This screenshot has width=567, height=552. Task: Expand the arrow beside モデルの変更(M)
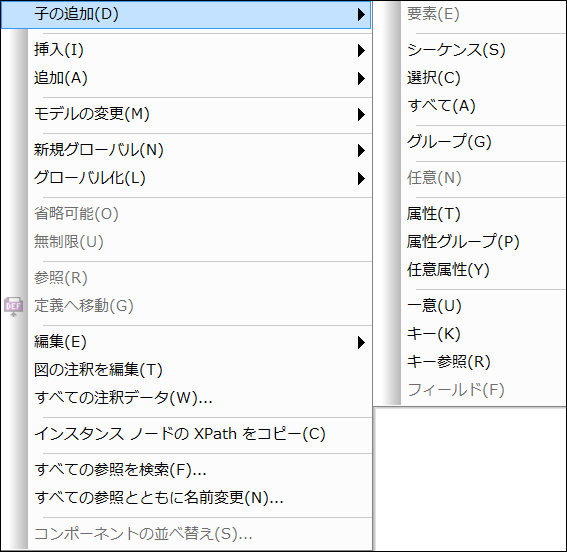pyautogui.click(x=361, y=115)
